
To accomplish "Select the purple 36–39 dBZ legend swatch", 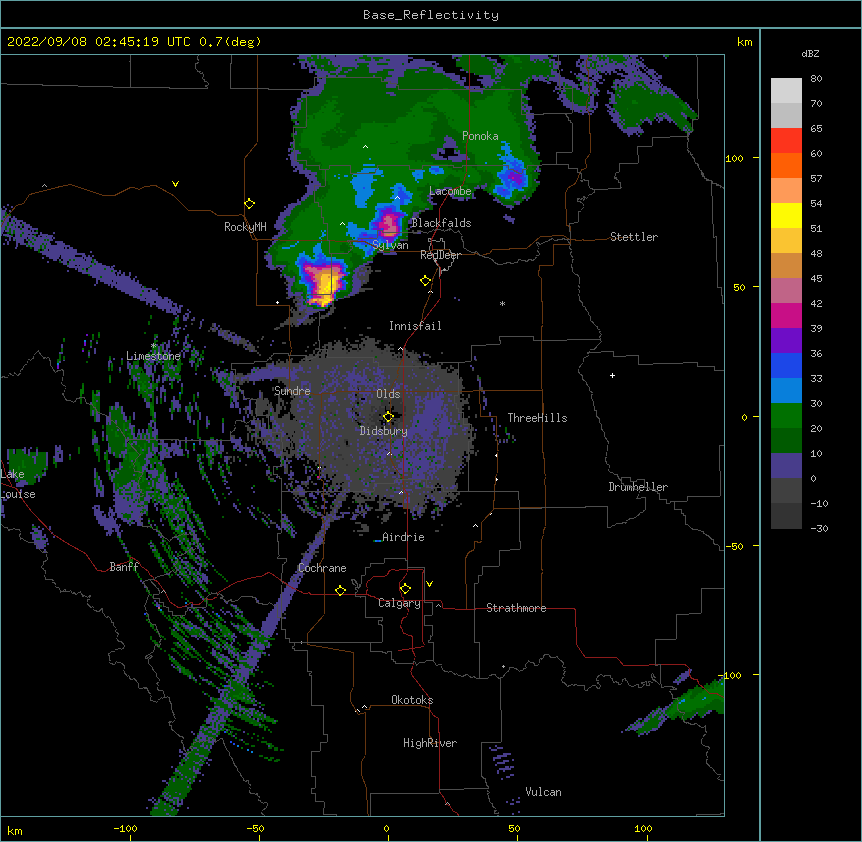I will click(x=786, y=341).
